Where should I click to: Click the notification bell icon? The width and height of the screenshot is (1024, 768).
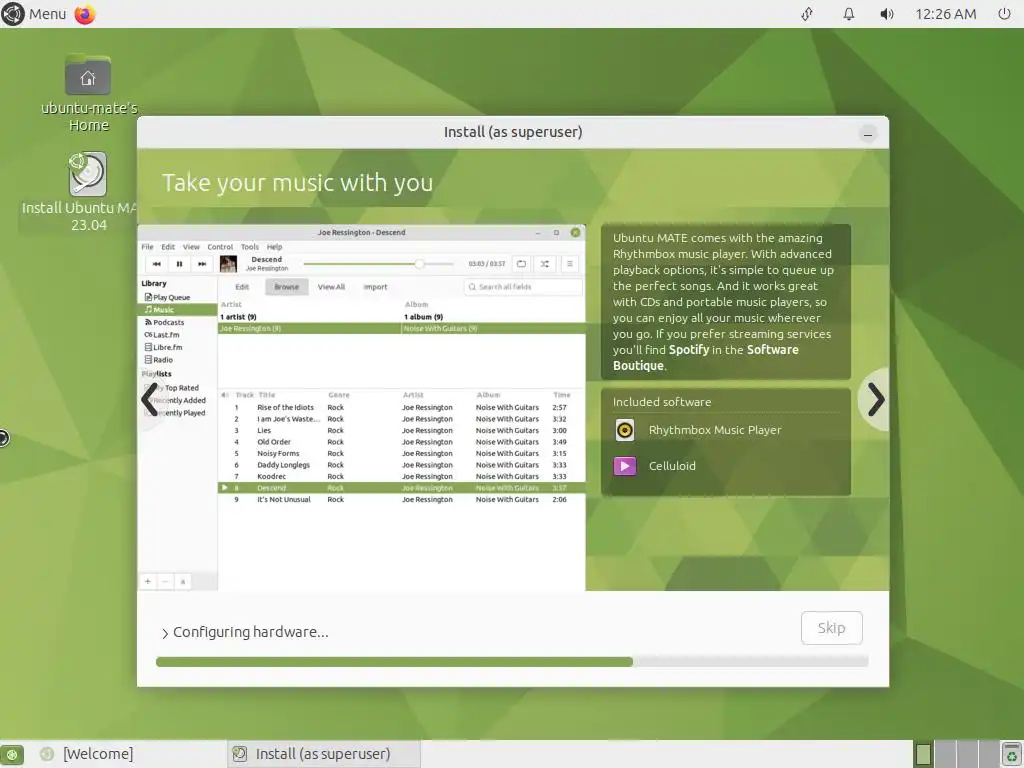(848, 14)
